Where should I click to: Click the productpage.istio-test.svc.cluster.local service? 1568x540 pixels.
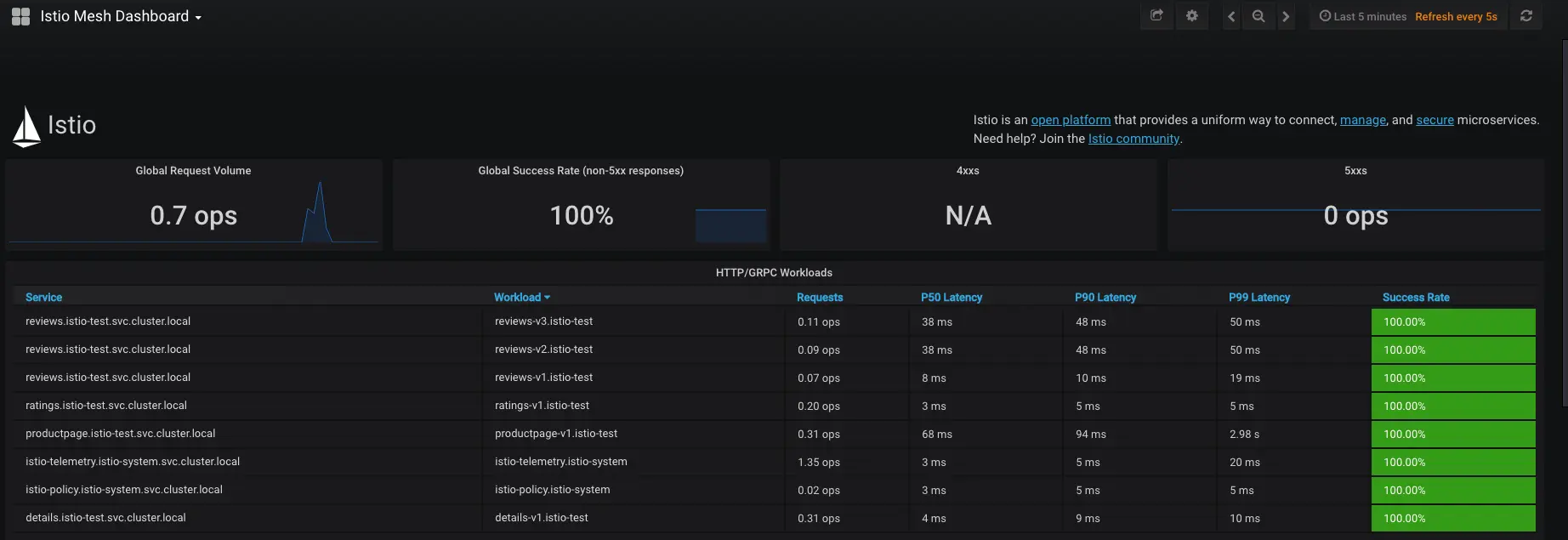click(x=120, y=434)
